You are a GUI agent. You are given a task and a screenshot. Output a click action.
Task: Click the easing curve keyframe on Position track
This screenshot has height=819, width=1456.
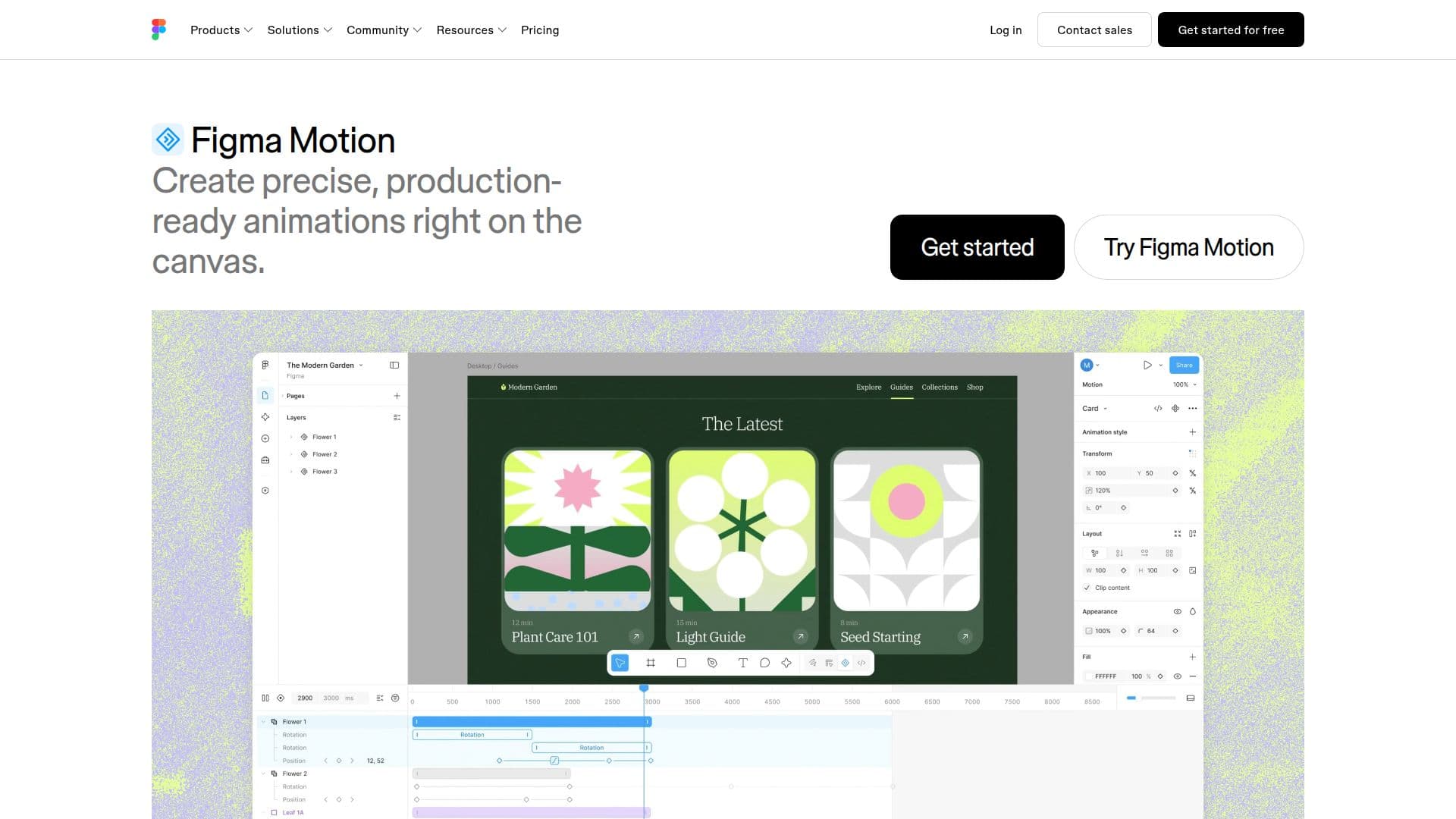click(x=554, y=761)
